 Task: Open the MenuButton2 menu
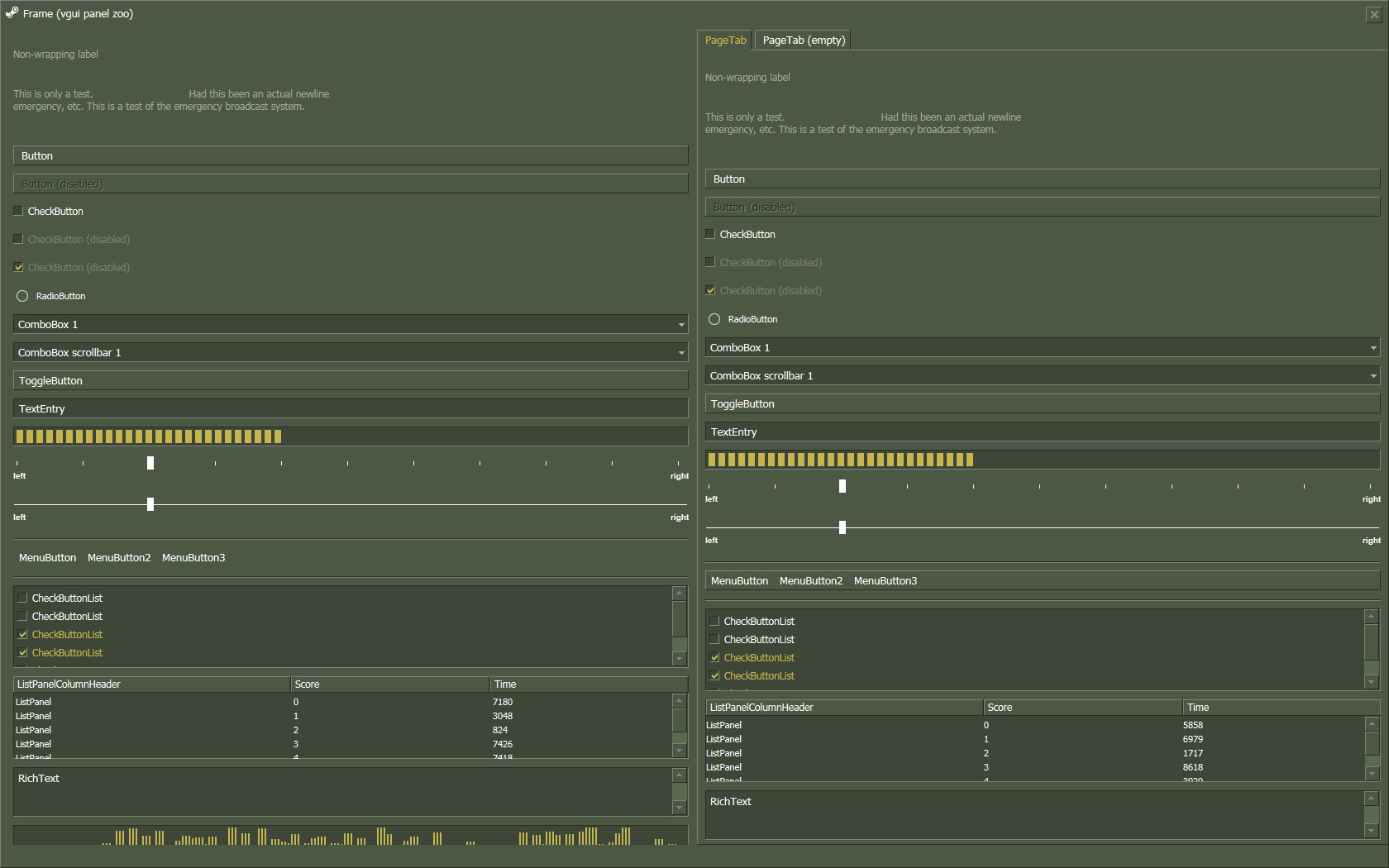coord(118,557)
